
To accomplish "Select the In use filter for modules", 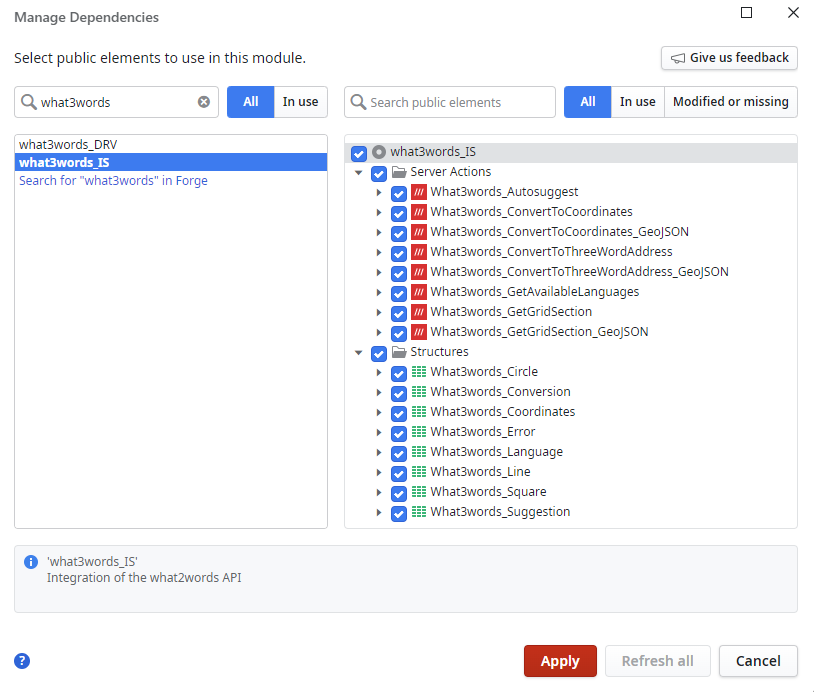I will click(300, 102).
